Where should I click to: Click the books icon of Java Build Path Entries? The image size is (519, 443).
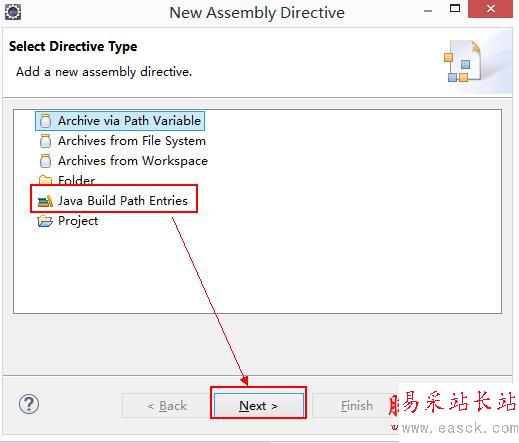[45, 201]
